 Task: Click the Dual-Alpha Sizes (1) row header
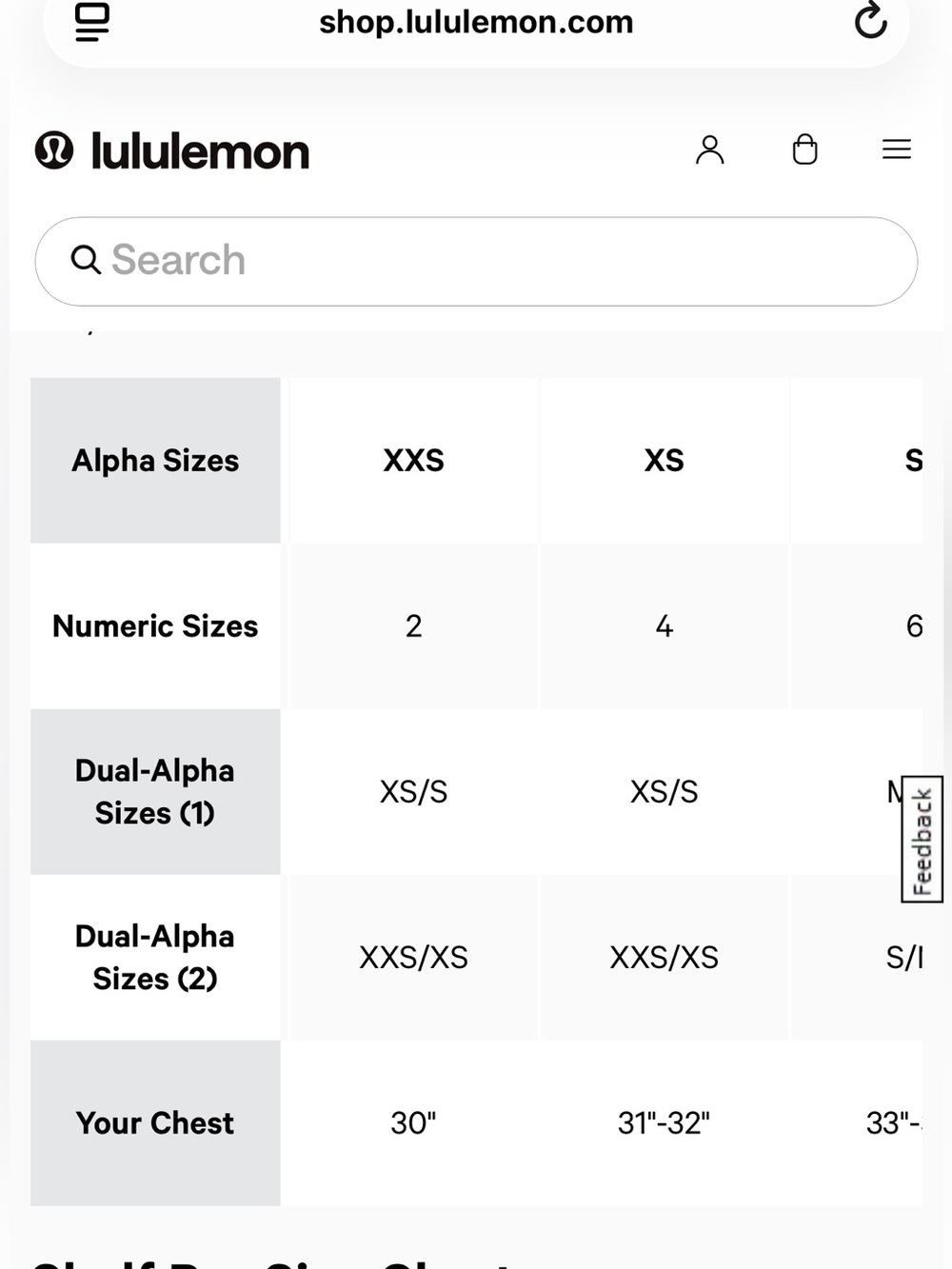coord(155,792)
